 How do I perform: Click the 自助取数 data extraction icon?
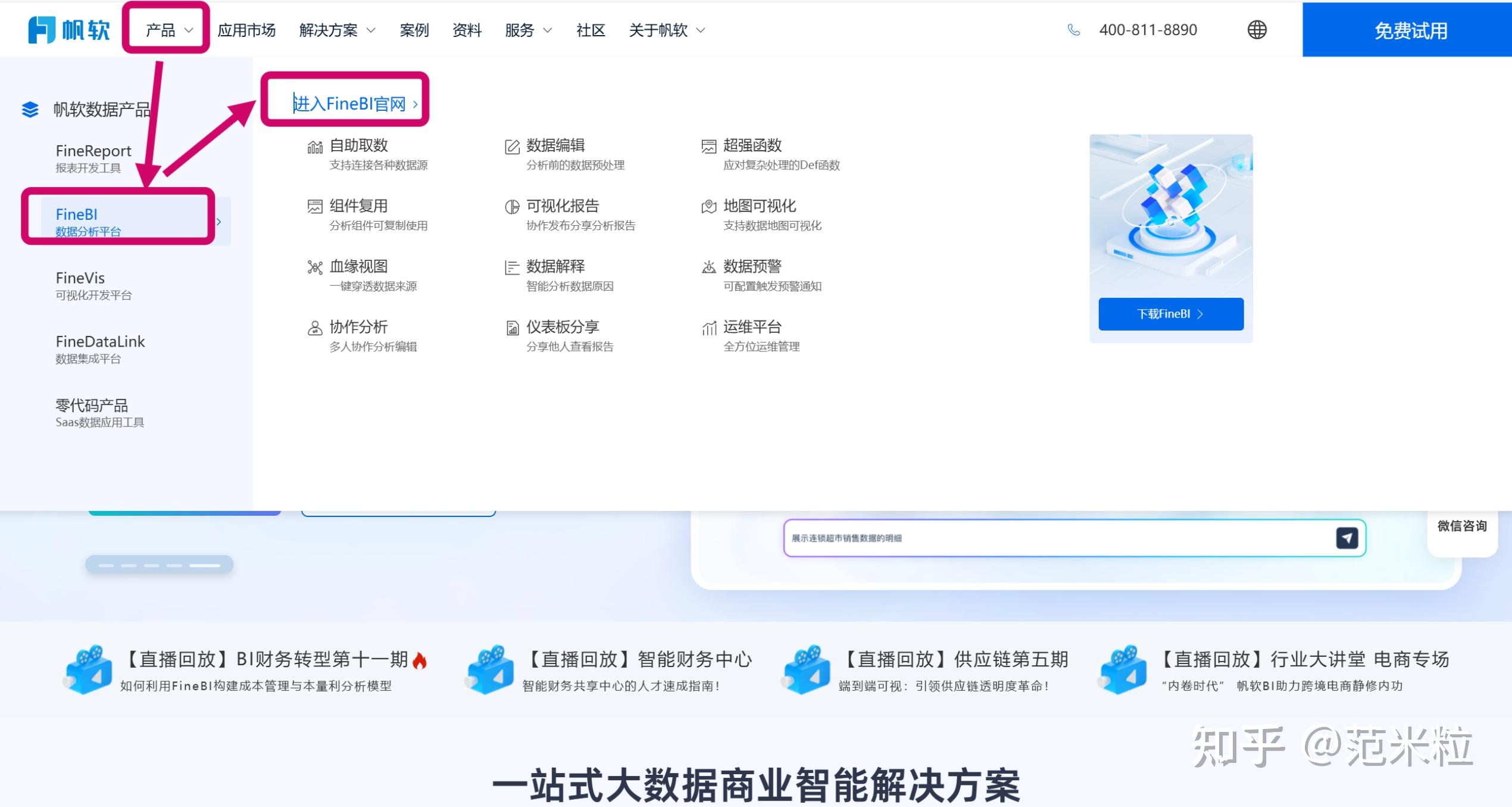(x=315, y=147)
